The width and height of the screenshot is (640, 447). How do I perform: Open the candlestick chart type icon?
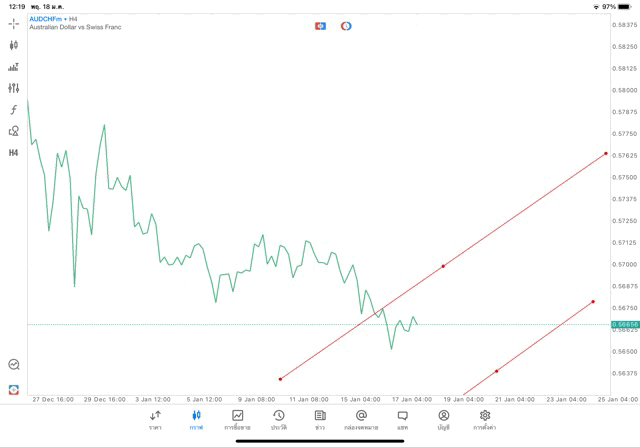click(x=14, y=45)
